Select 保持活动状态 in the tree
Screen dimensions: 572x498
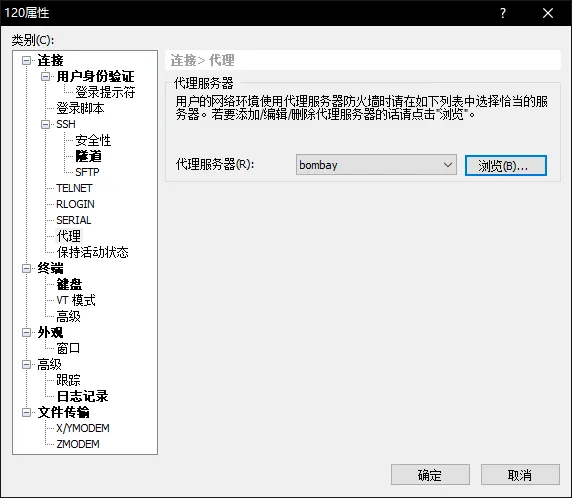(x=93, y=252)
